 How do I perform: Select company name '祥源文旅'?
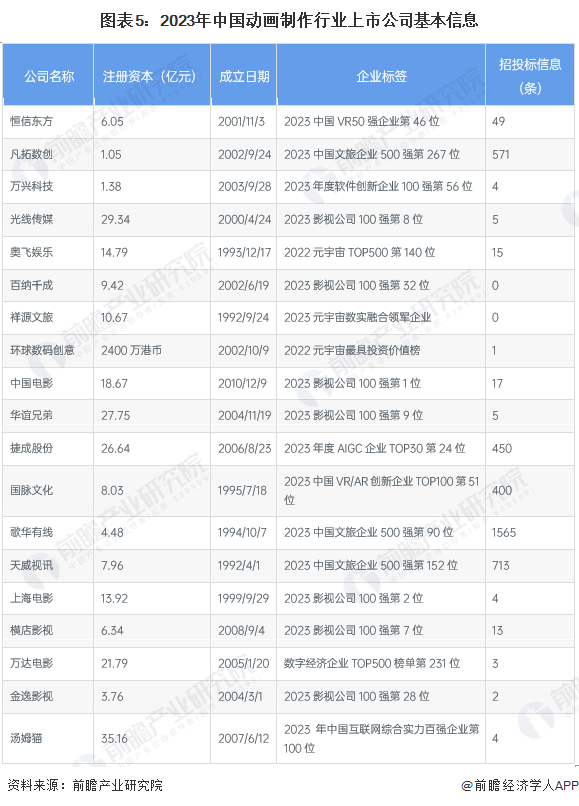click(x=31, y=317)
